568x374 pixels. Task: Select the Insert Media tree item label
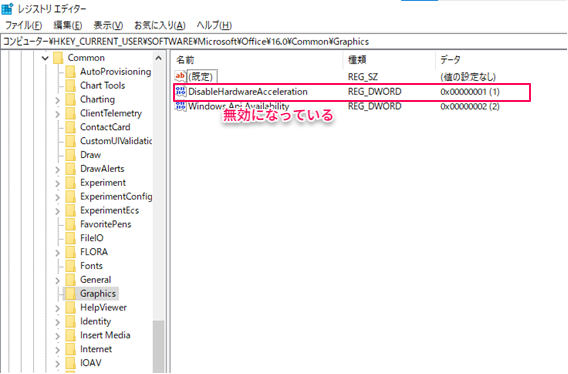[x=105, y=335]
